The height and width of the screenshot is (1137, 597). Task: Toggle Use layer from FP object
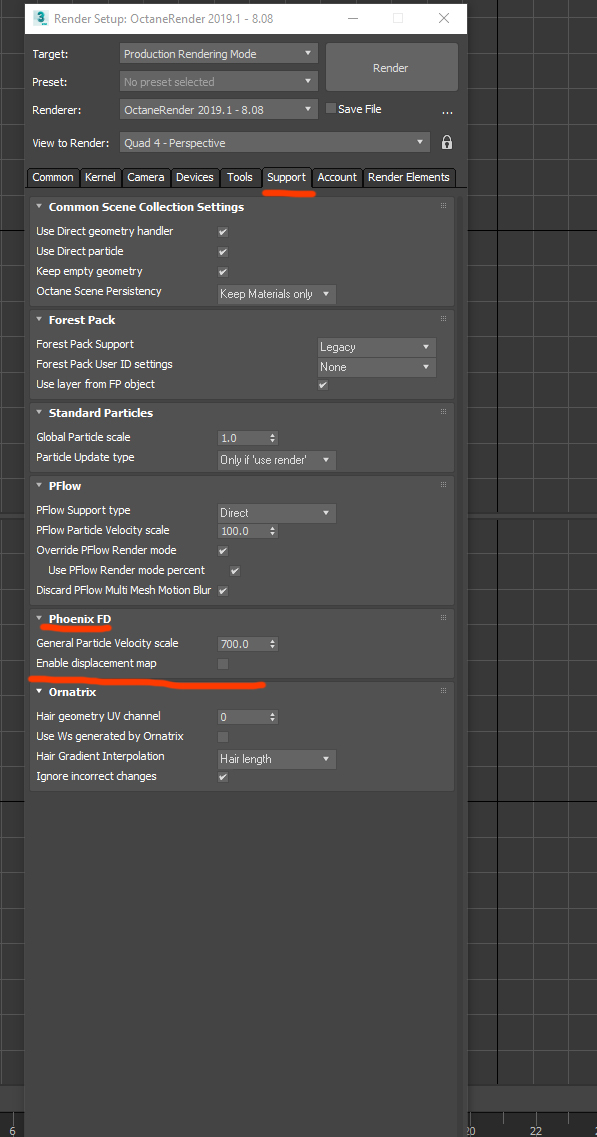[x=324, y=385]
